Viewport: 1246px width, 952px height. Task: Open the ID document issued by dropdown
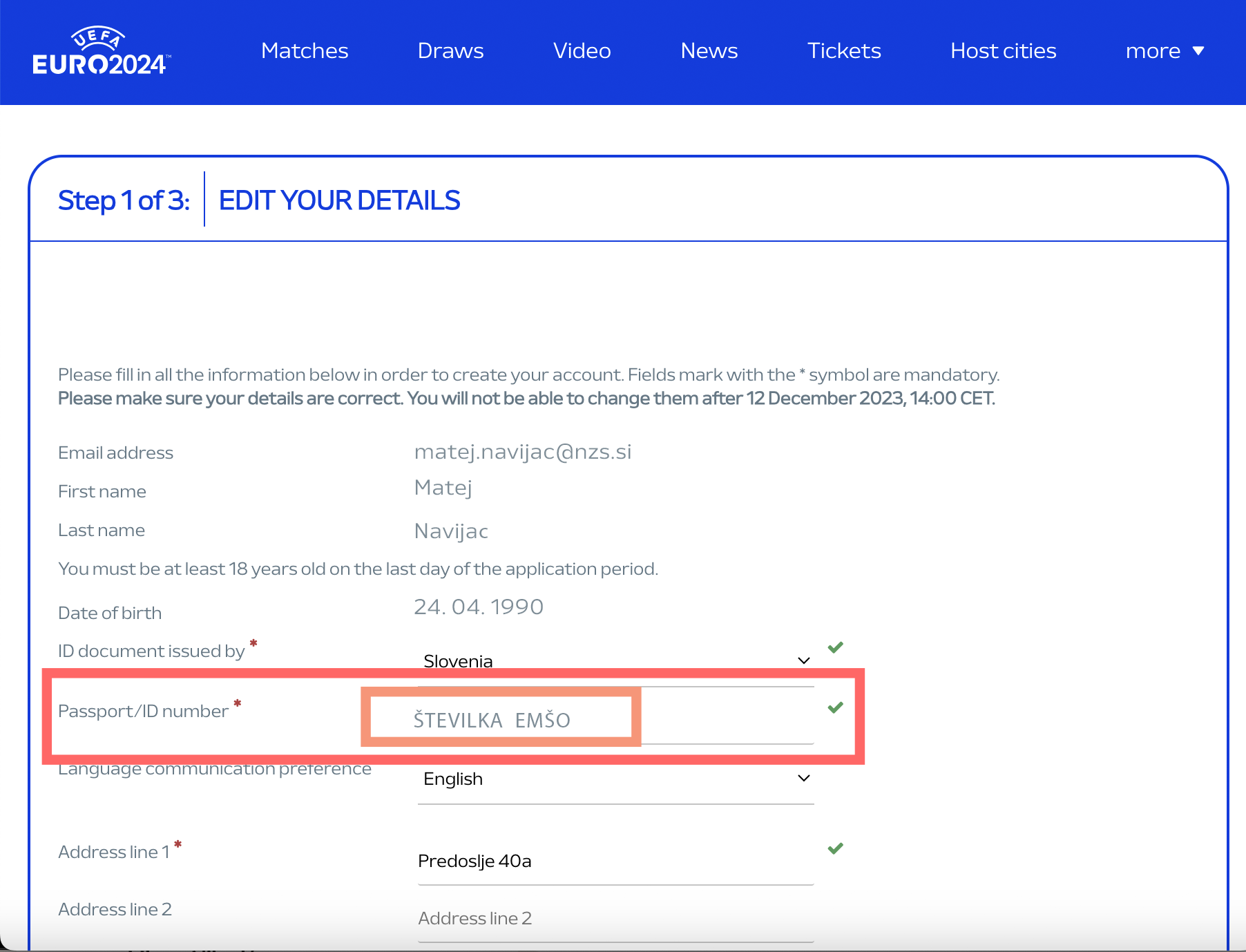[615, 660]
